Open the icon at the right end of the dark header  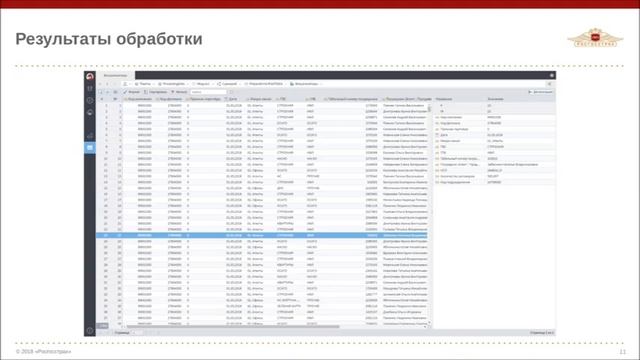click(551, 75)
